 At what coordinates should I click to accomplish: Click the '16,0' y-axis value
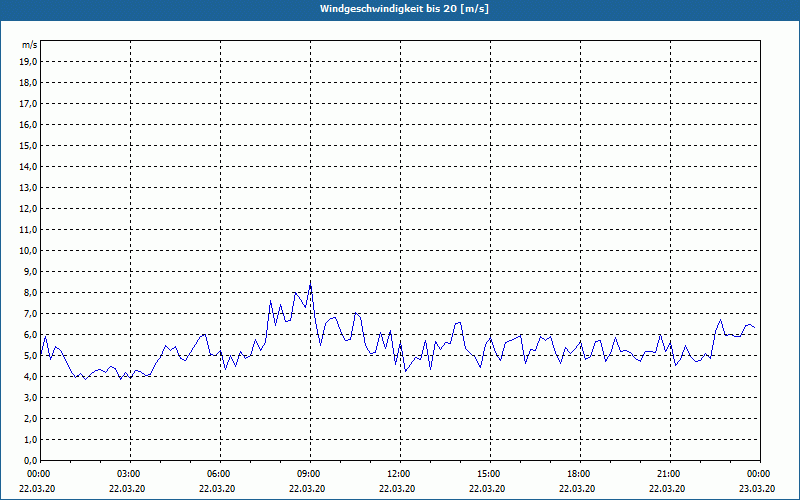[29, 124]
